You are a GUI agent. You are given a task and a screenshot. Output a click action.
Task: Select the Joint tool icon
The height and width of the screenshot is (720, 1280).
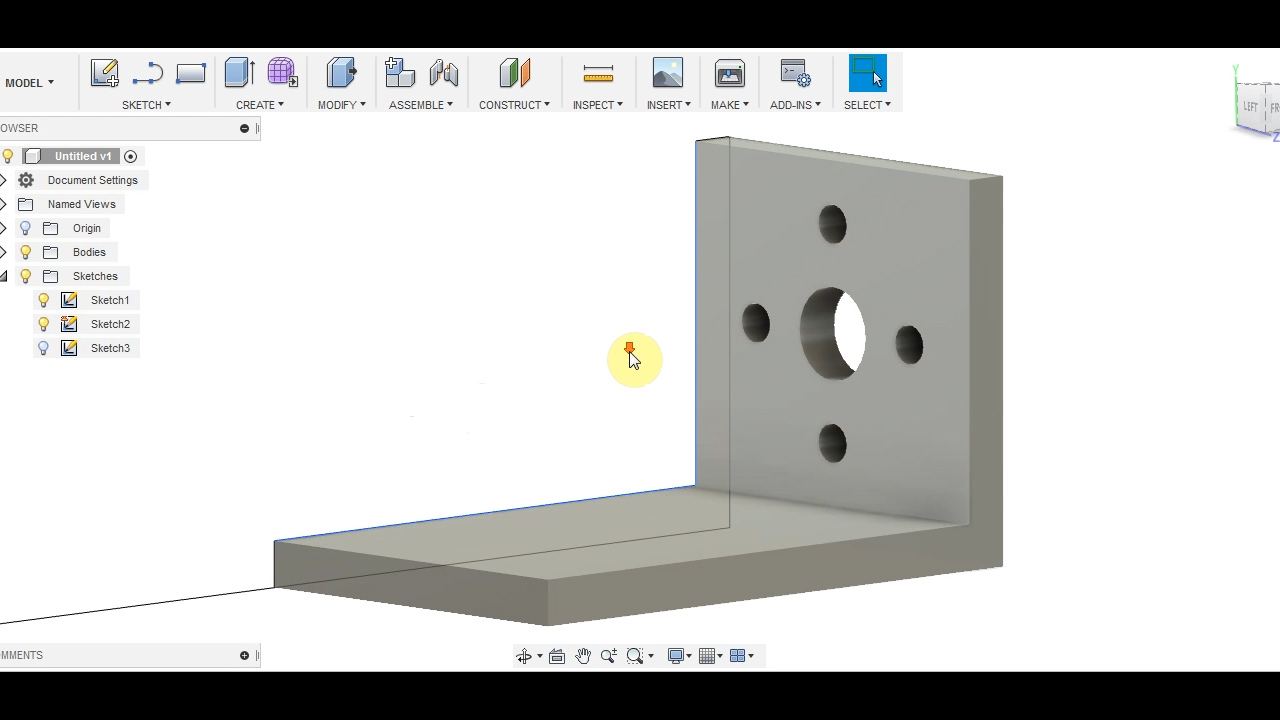[x=443, y=73]
